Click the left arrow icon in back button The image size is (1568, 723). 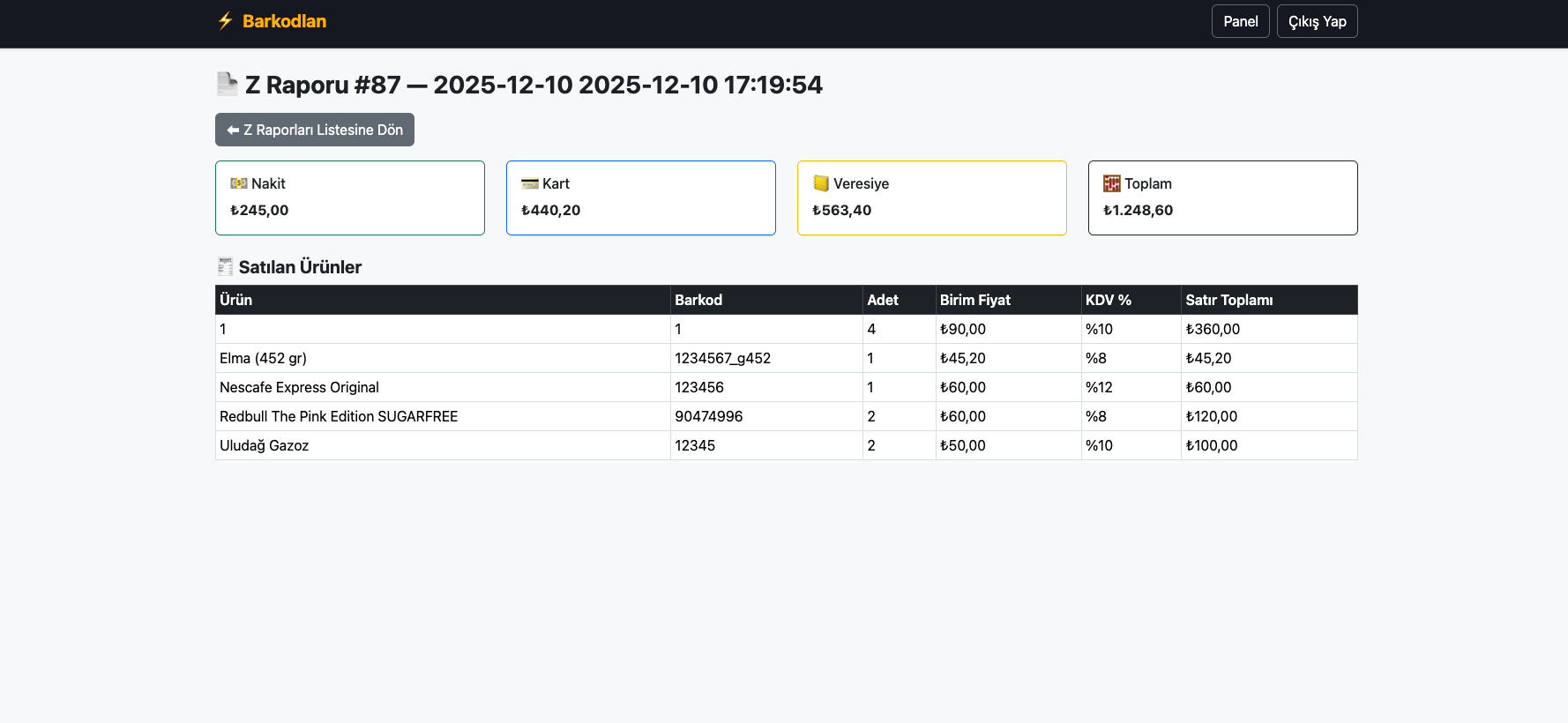[233, 130]
